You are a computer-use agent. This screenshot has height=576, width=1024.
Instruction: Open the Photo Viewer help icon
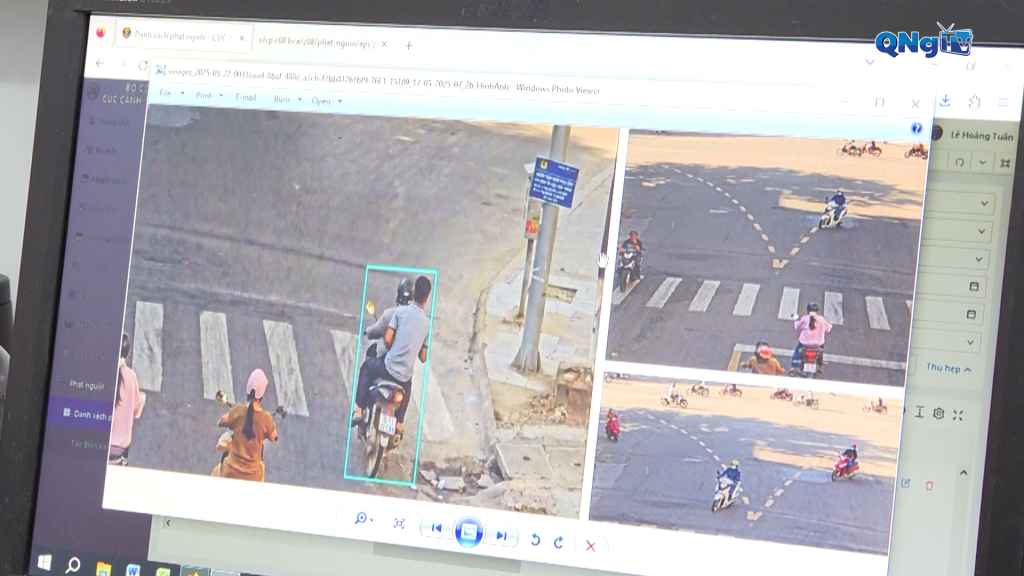coord(916,129)
